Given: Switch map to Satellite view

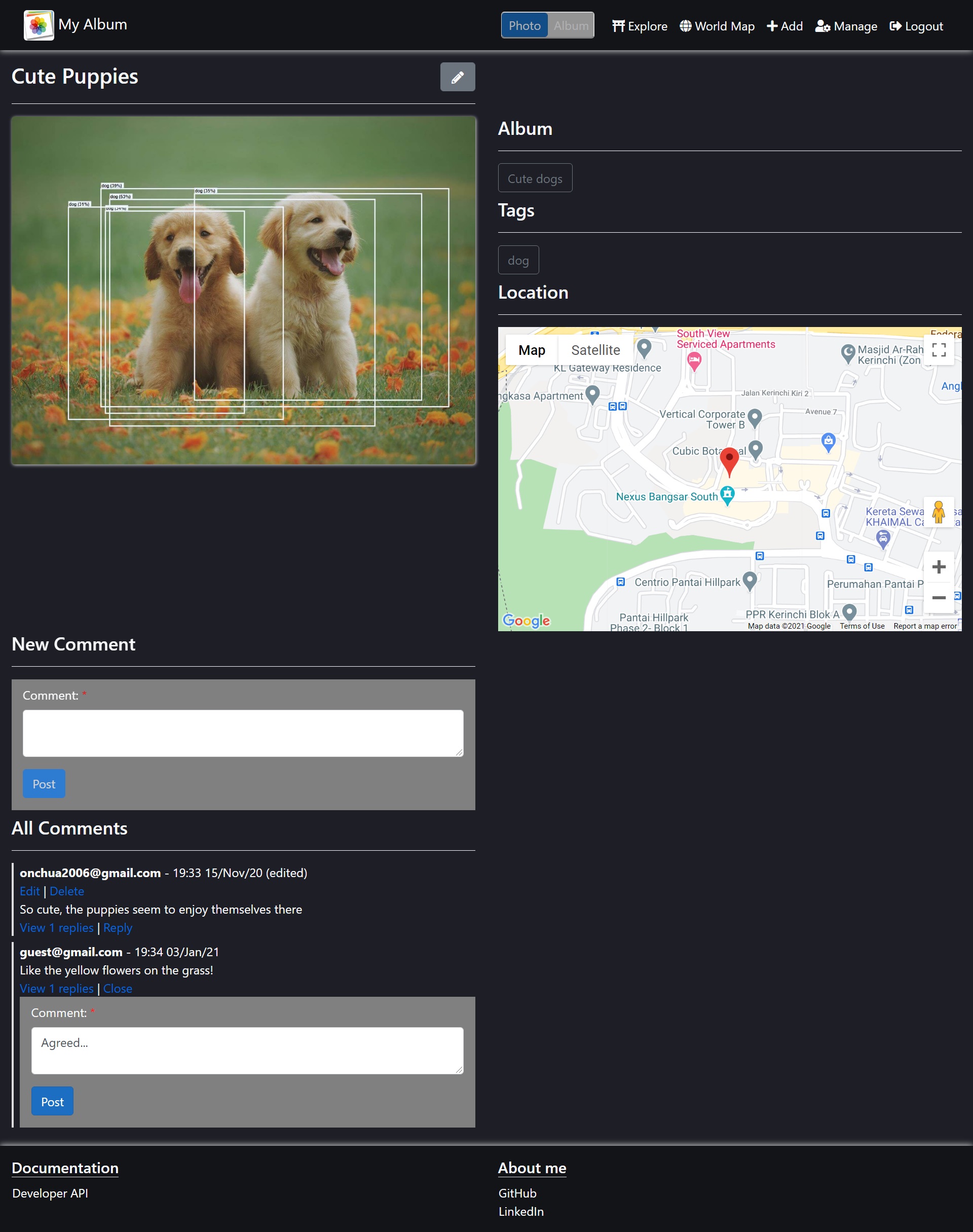Looking at the screenshot, I should [595, 350].
